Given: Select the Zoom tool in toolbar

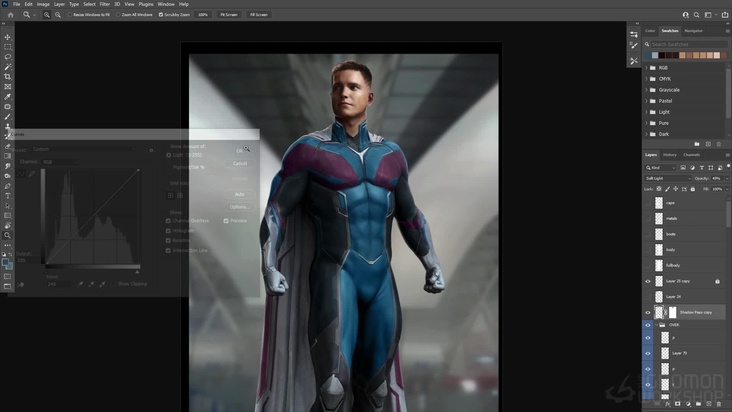Looking at the screenshot, I should pos(7,235).
